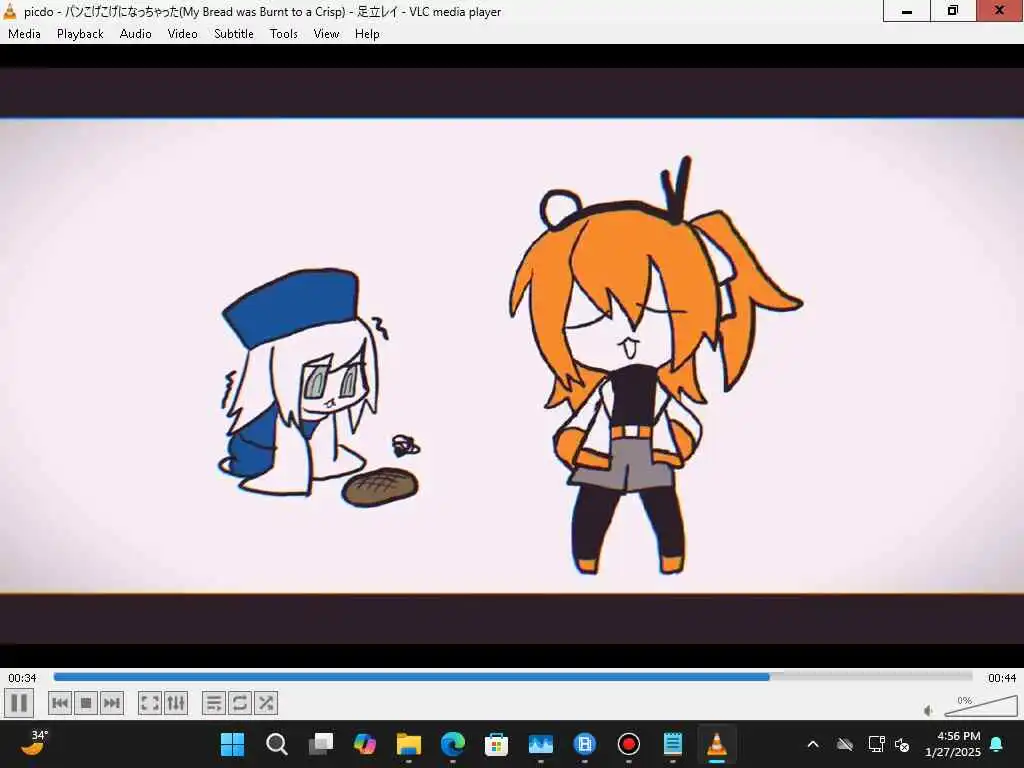Open the weather widget showing 34°
Screen dimensions: 1024x768
[35, 743]
